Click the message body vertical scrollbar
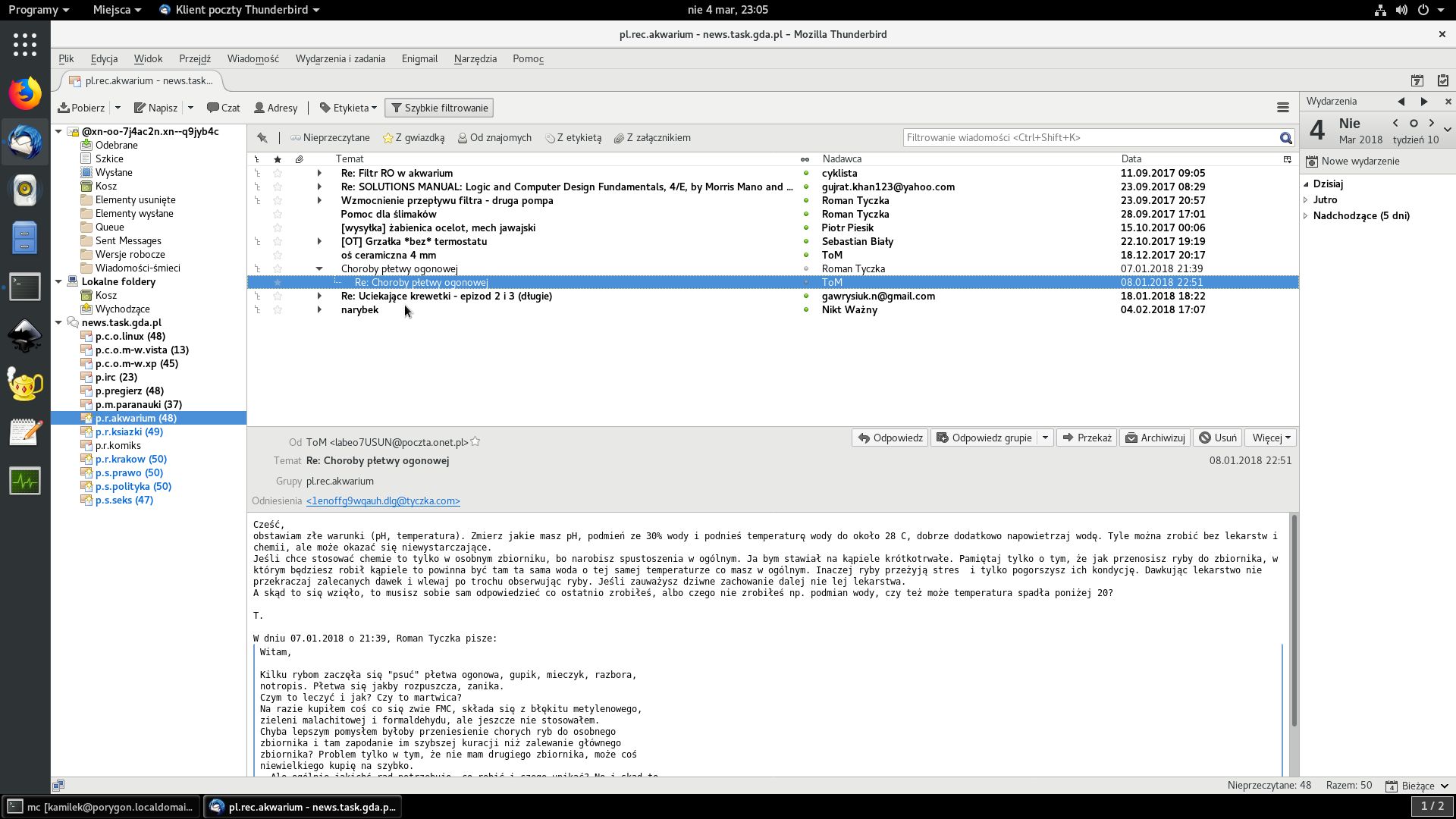 click(1294, 622)
